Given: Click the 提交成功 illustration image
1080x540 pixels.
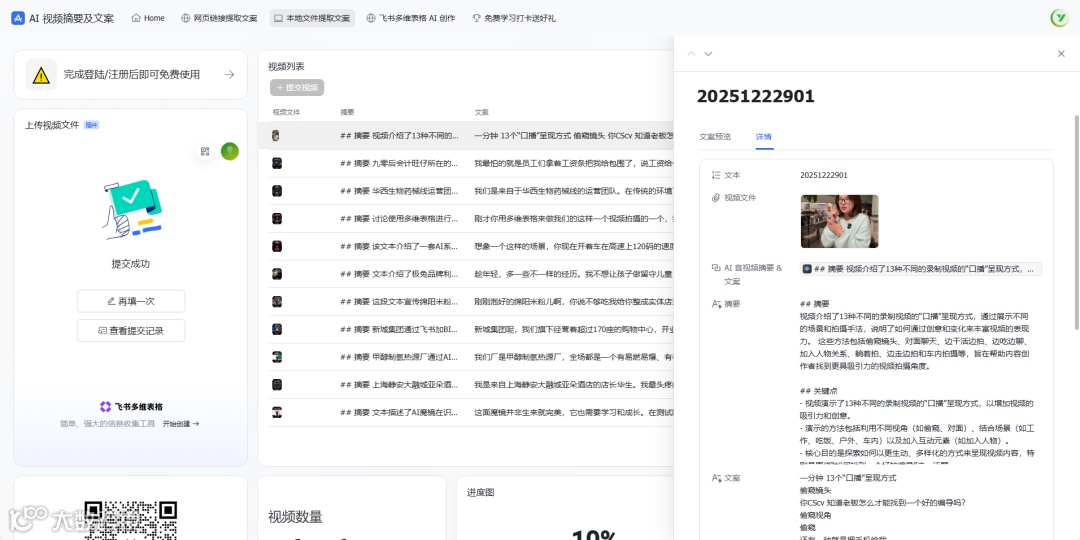Looking at the screenshot, I should pos(131,209).
